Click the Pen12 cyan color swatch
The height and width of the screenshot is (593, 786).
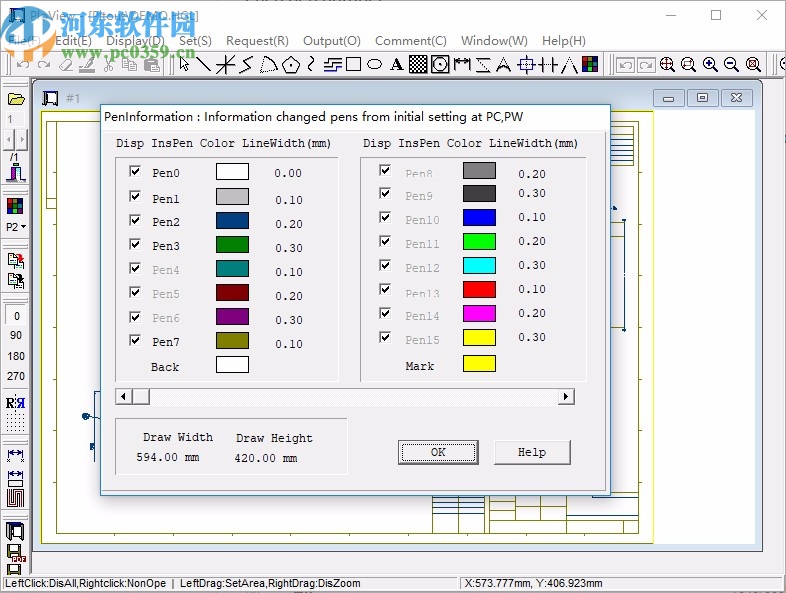[479, 265]
